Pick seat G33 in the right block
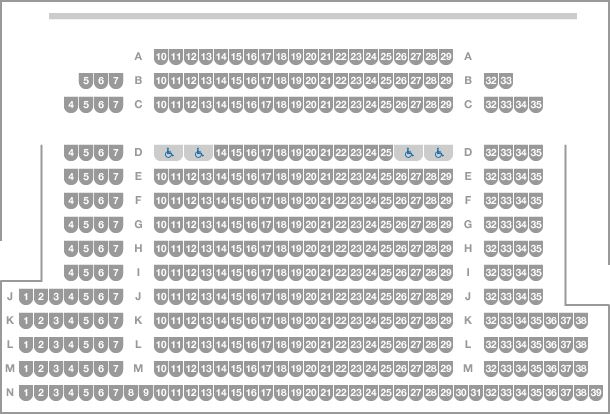Screen dimensions: 610x414 (x=506, y=225)
